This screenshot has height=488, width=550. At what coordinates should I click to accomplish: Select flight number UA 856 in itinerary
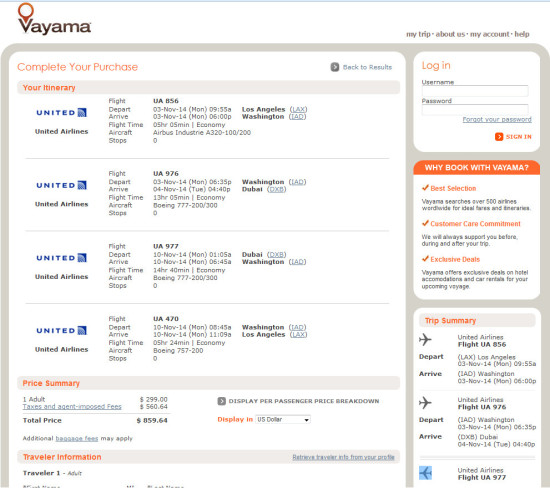166,101
